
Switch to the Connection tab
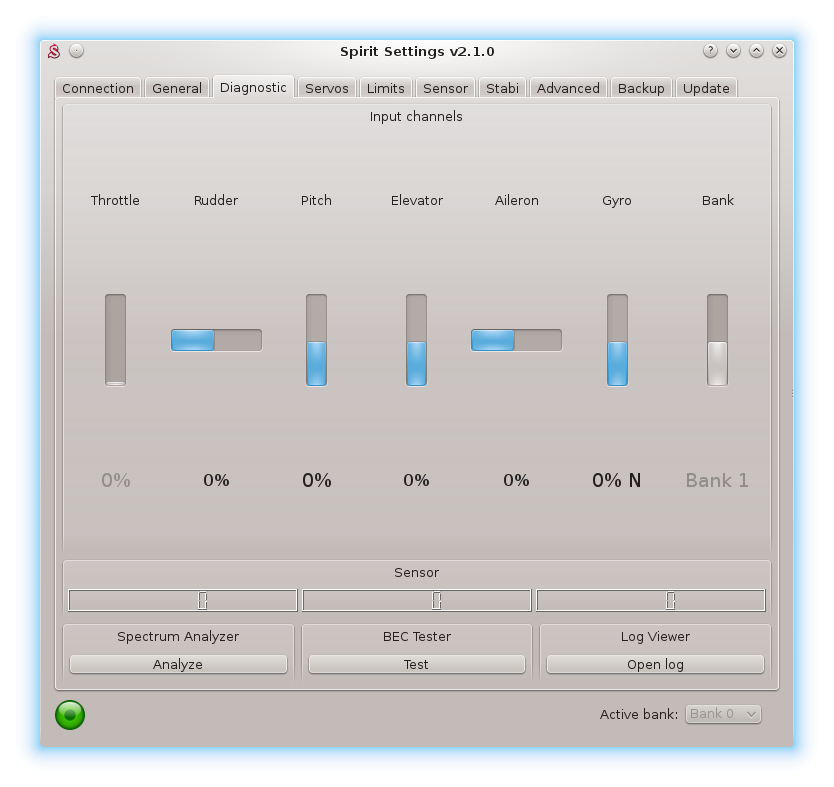point(98,88)
